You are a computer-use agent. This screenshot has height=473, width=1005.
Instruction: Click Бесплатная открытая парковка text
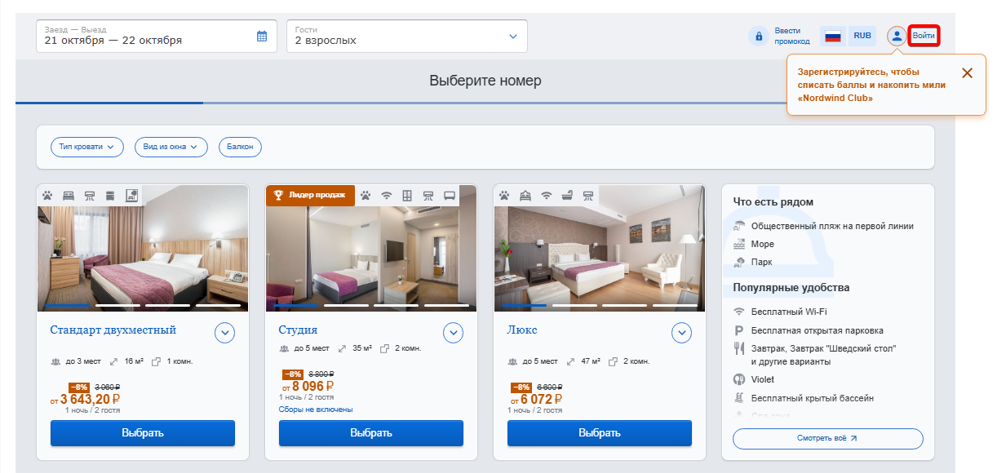(x=817, y=331)
